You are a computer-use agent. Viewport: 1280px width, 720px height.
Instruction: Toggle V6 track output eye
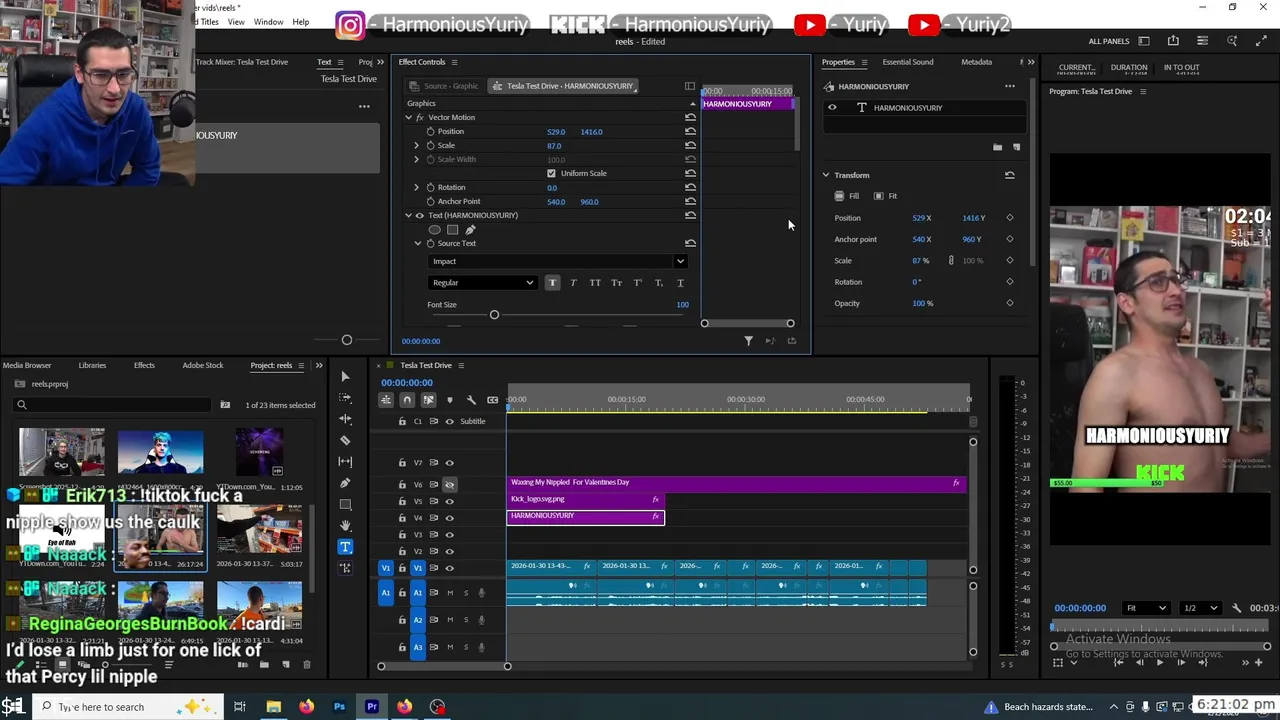[x=449, y=484]
